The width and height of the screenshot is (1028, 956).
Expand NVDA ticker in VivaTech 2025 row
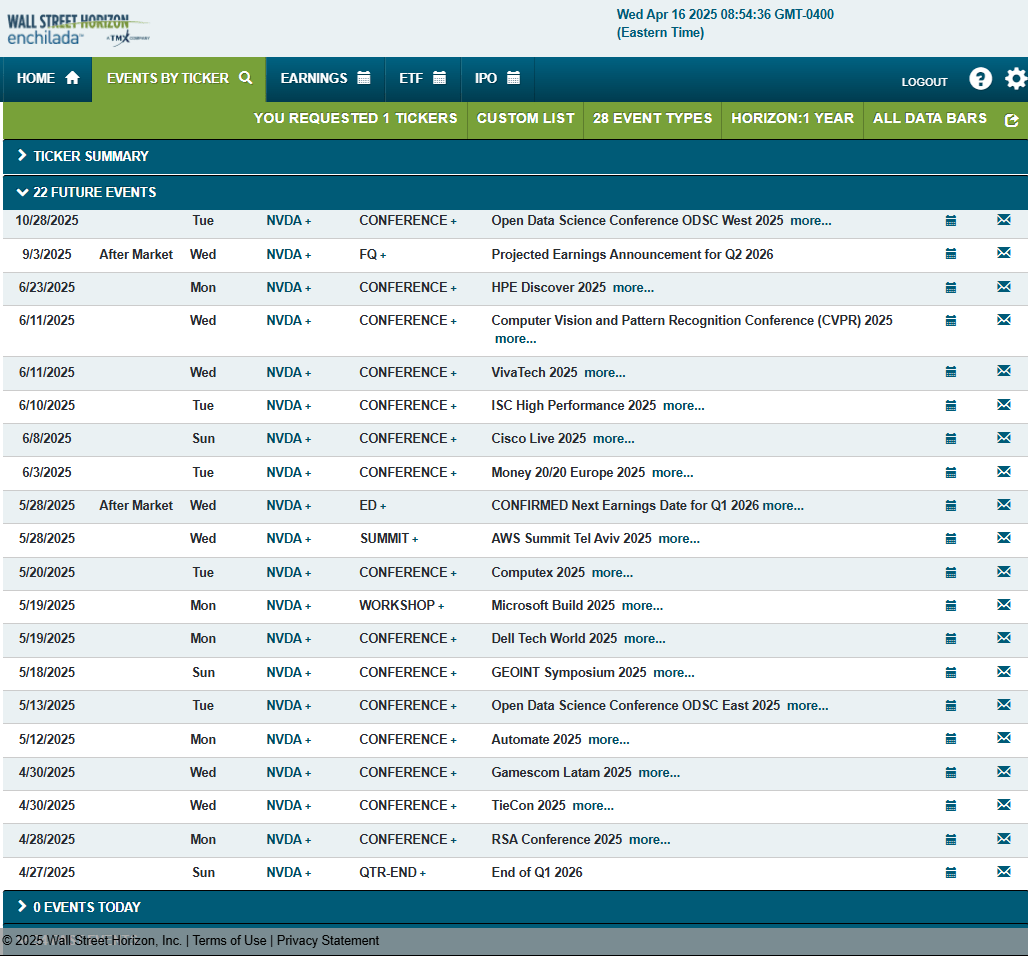tap(288, 373)
